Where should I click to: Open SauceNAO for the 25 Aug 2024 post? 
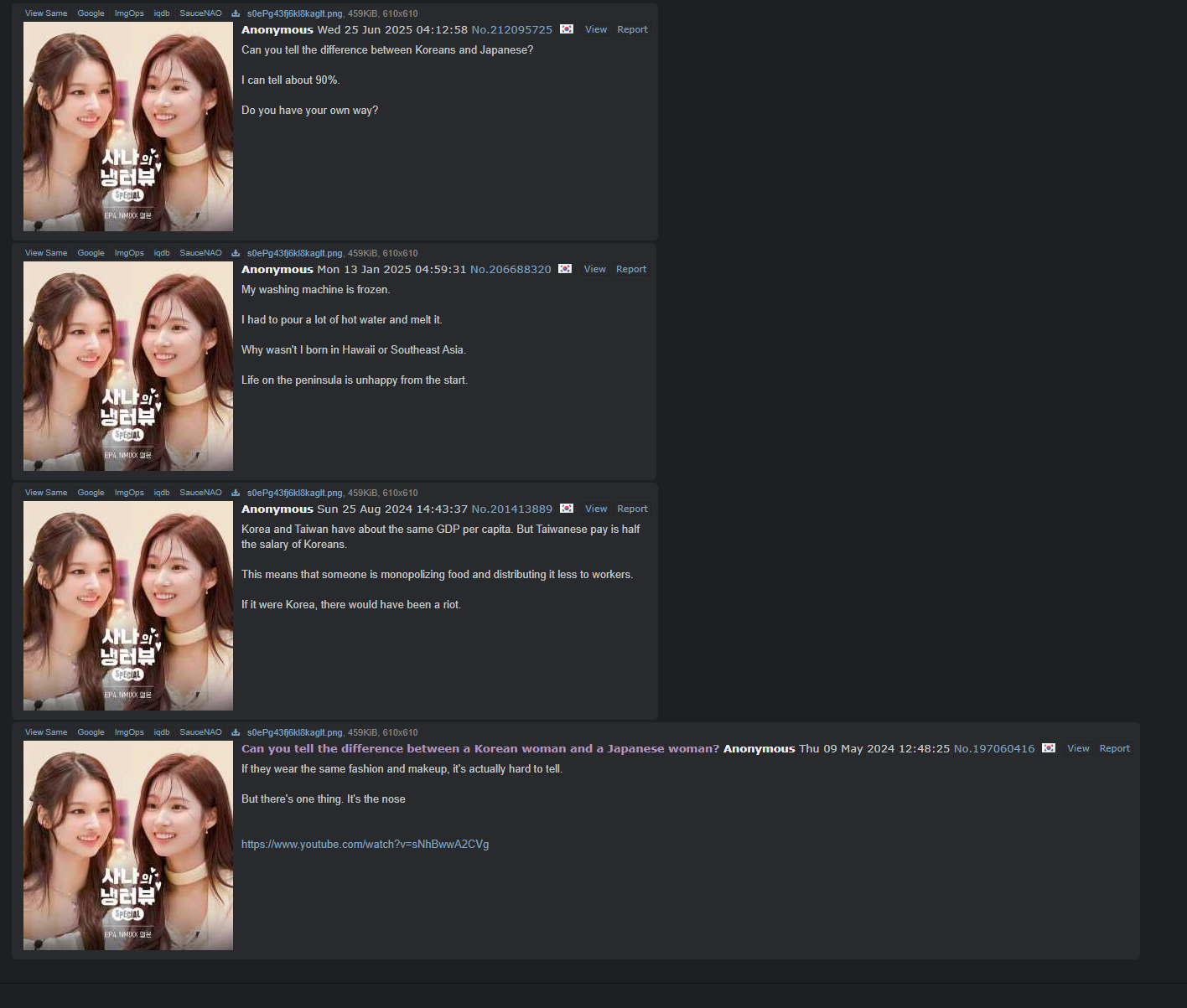click(x=201, y=493)
